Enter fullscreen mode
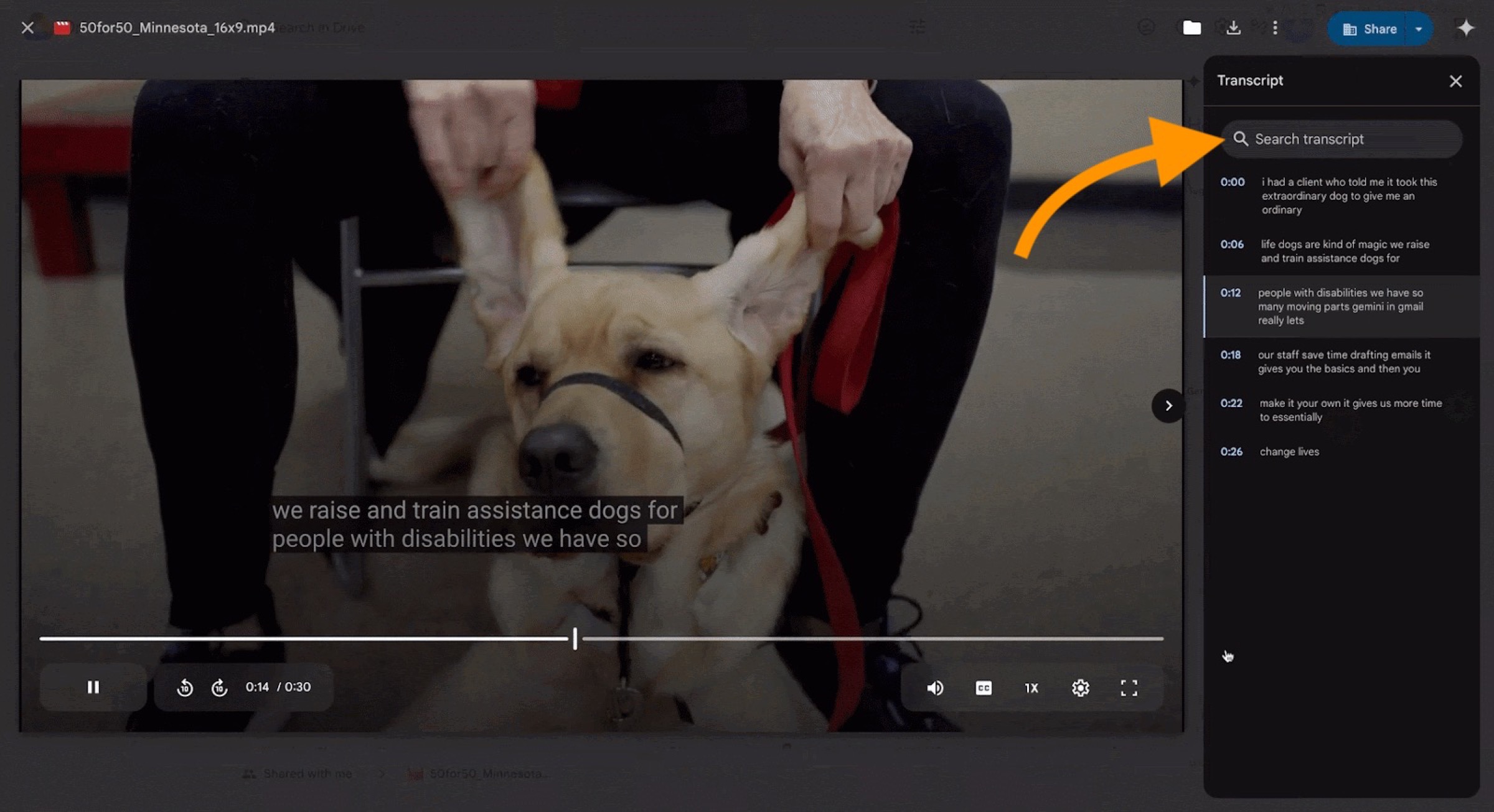The height and width of the screenshot is (812, 1494). [x=1129, y=688]
